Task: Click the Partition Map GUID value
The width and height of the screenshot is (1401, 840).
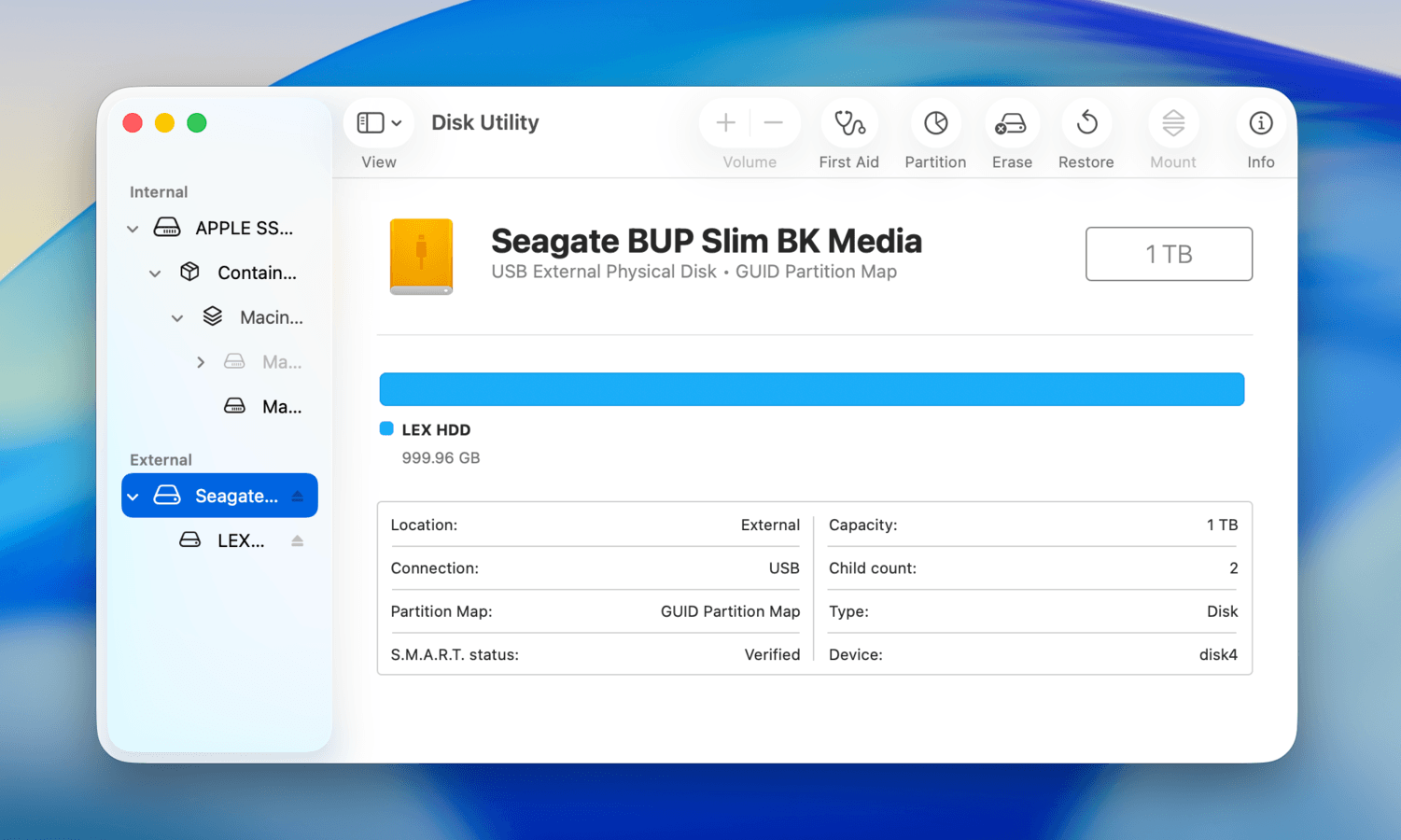Action: (730, 612)
